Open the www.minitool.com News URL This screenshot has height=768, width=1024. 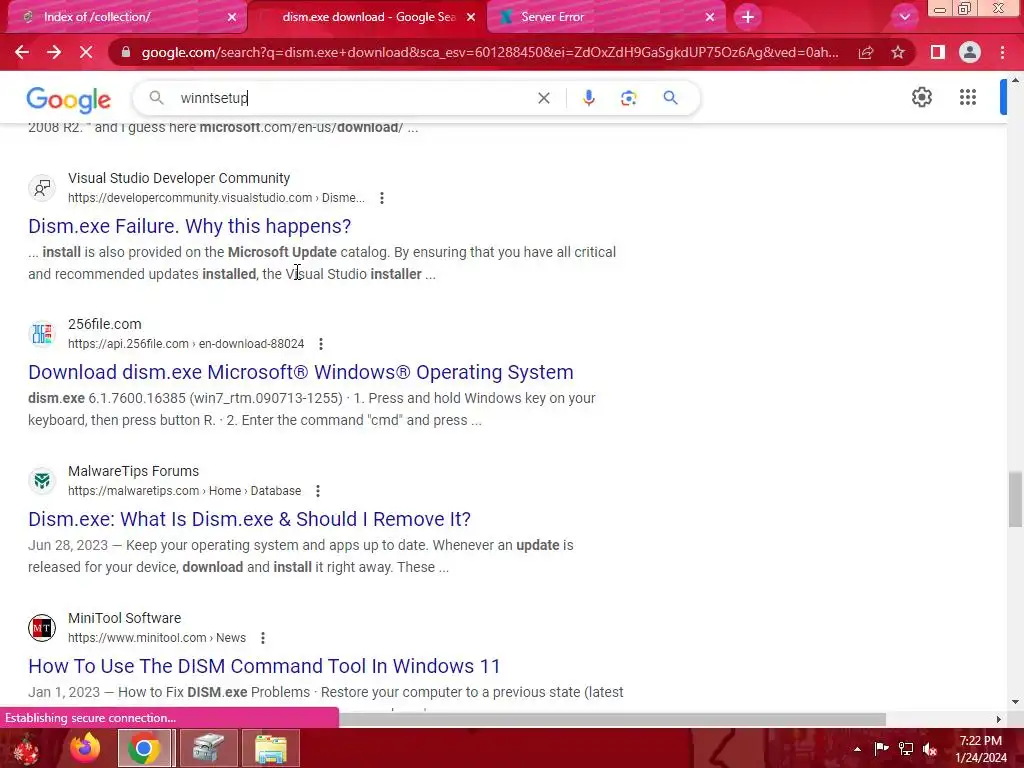[157, 638]
